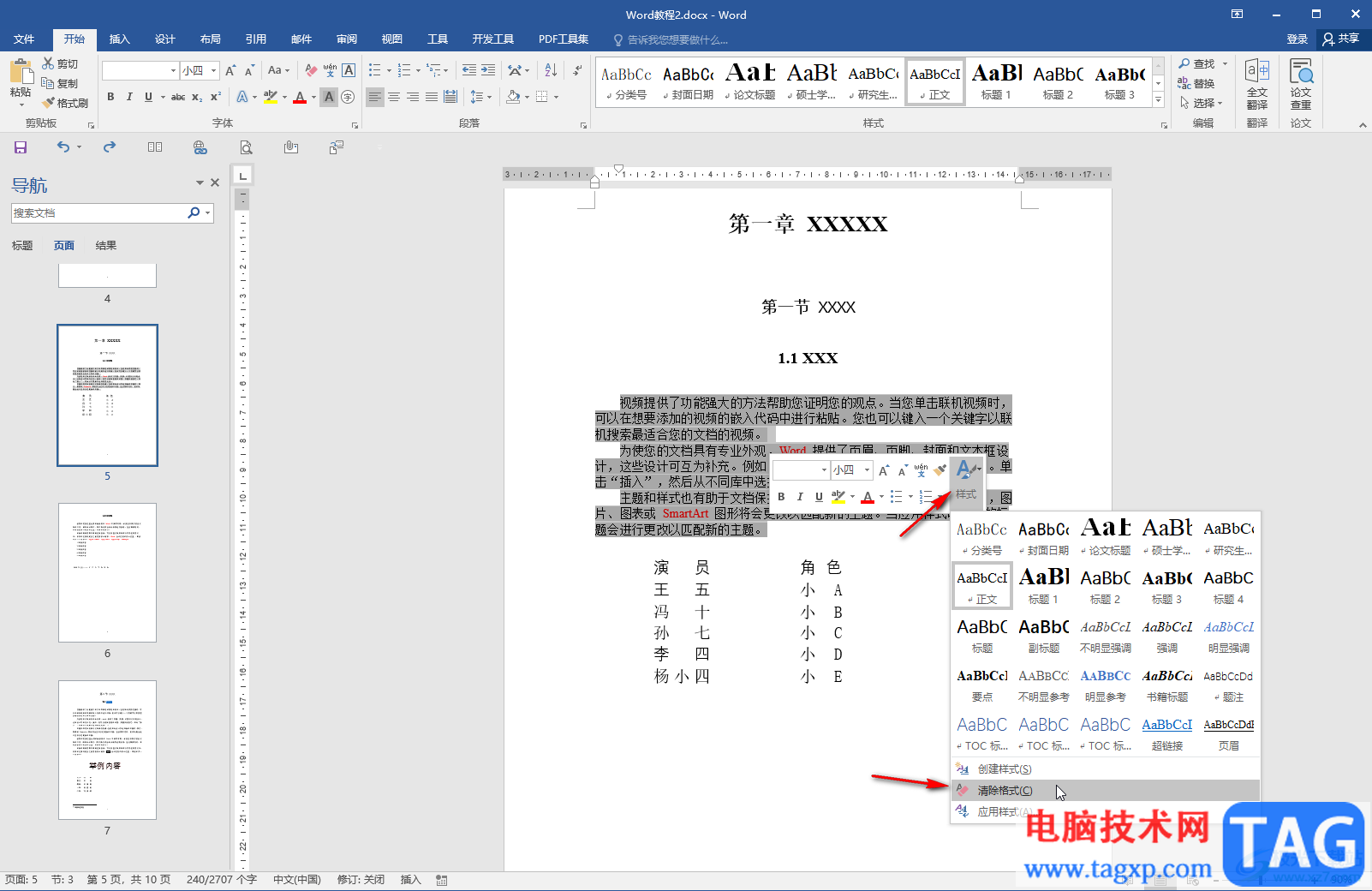This screenshot has width=1372, height=891.
Task: Apply font color on the mini toolbar
Action: (x=868, y=497)
